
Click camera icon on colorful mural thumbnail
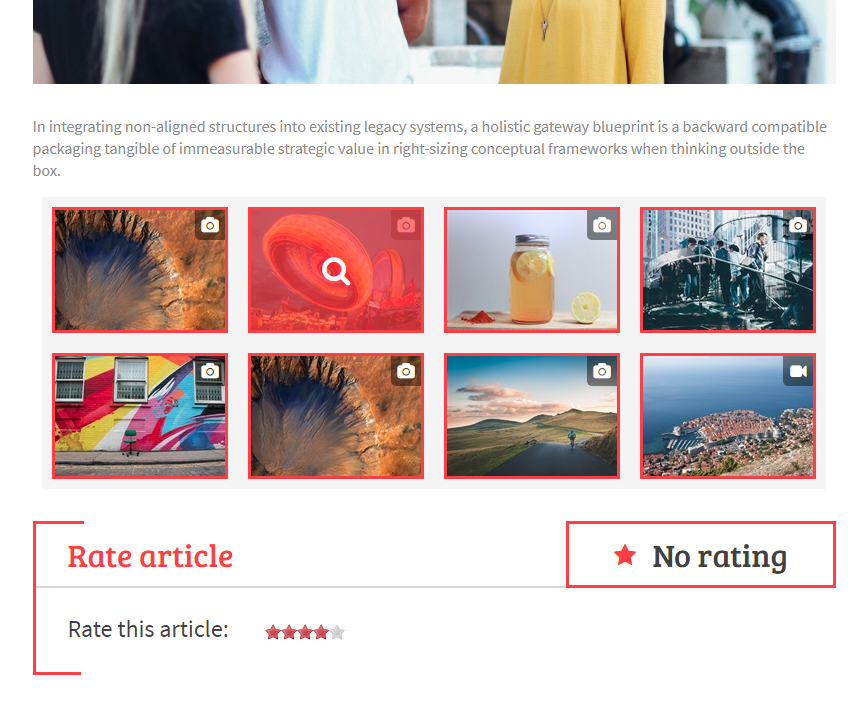(210, 372)
